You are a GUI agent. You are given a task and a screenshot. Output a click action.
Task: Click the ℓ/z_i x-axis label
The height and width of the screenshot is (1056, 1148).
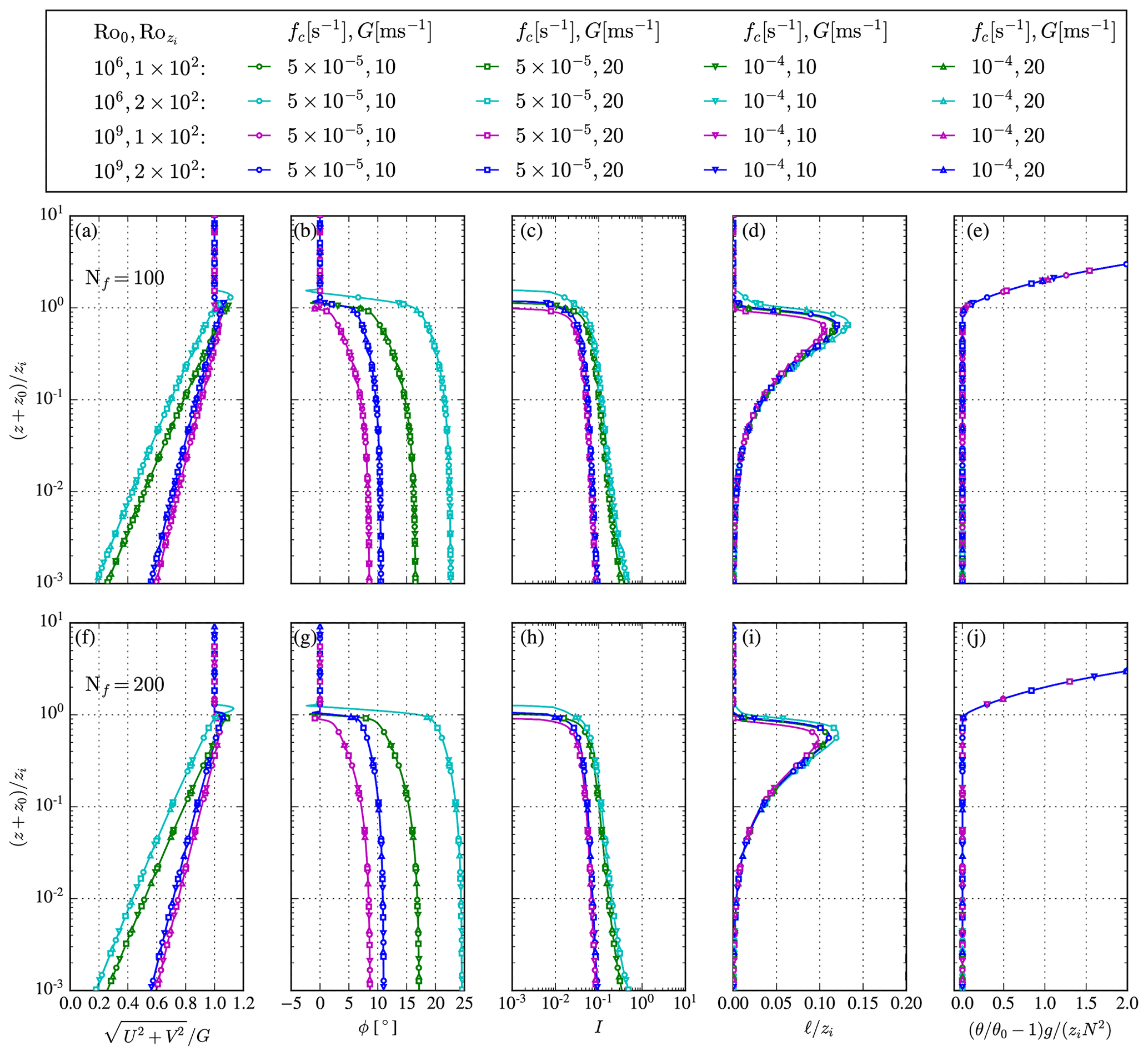(818, 1029)
